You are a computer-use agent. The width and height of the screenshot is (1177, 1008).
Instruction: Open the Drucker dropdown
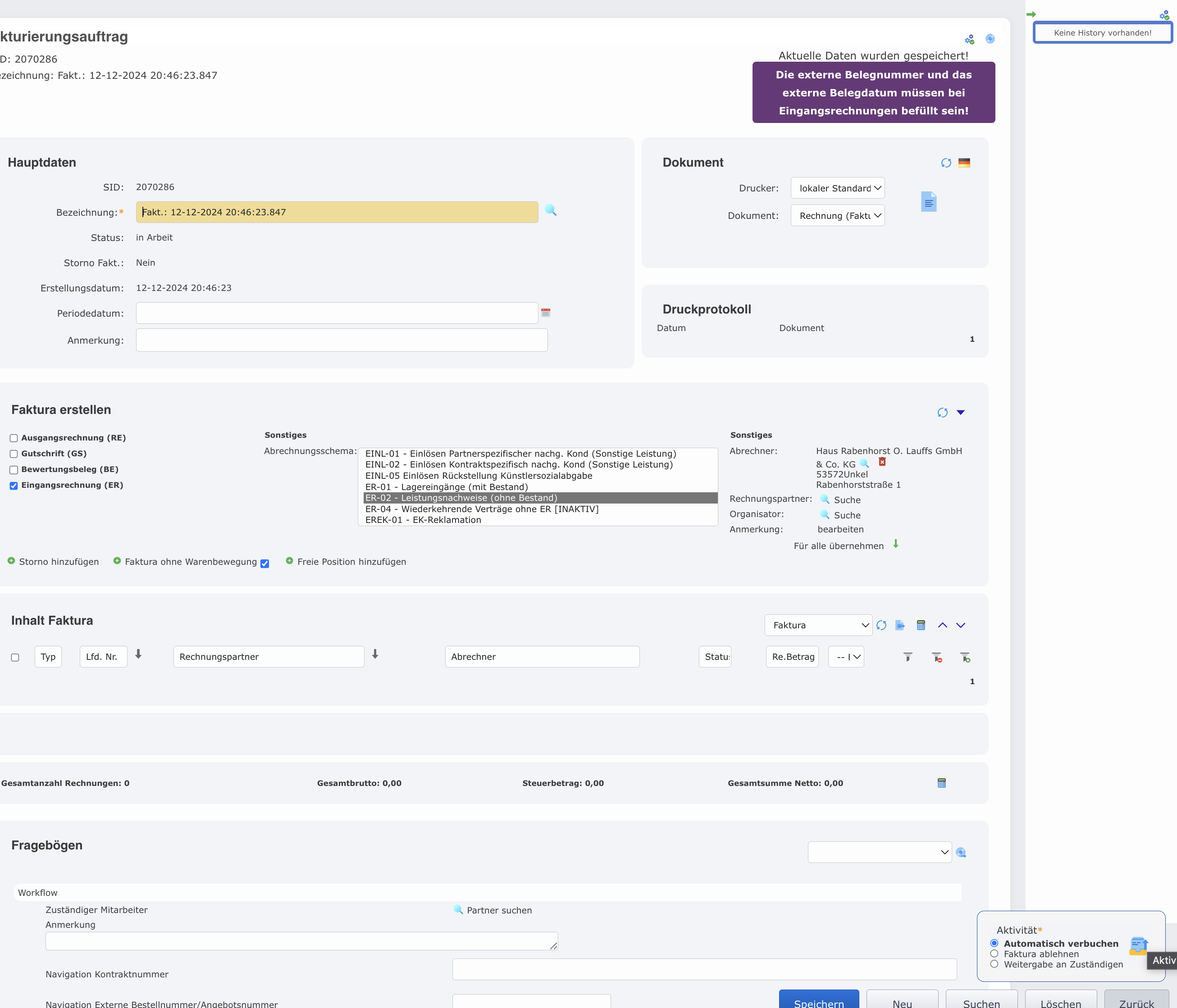click(837, 188)
